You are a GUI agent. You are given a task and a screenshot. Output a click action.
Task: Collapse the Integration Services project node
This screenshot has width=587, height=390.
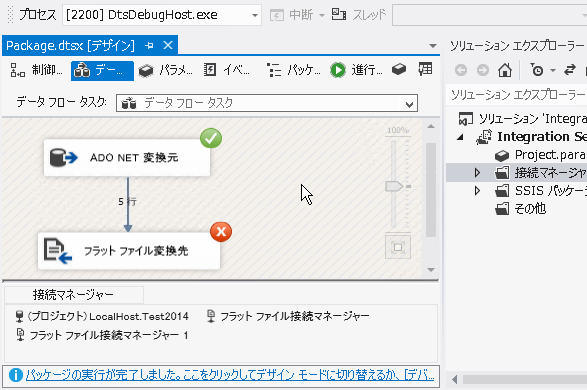tap(460, 137)
